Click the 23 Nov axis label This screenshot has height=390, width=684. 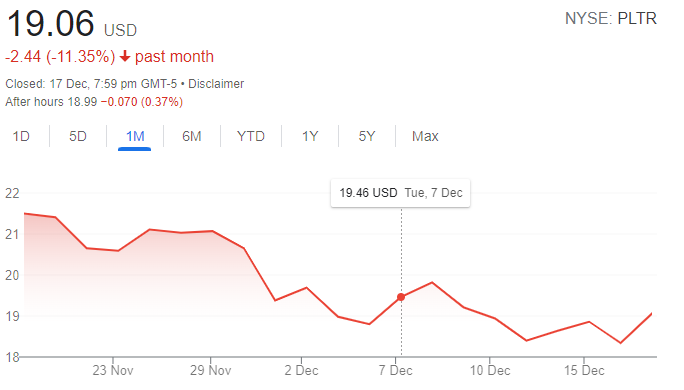(113, 370)
